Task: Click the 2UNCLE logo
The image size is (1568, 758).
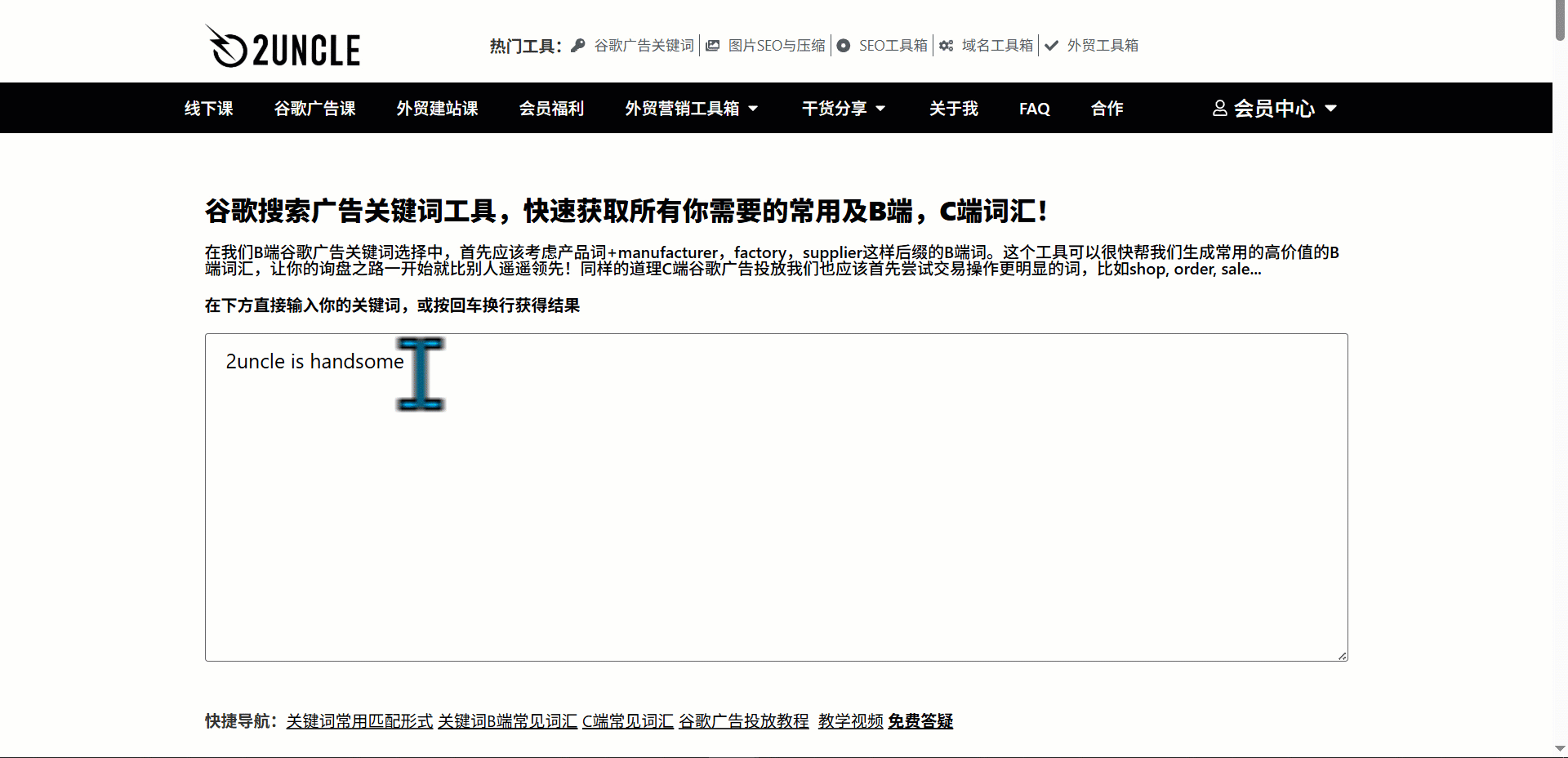Action: coord(283,47)
